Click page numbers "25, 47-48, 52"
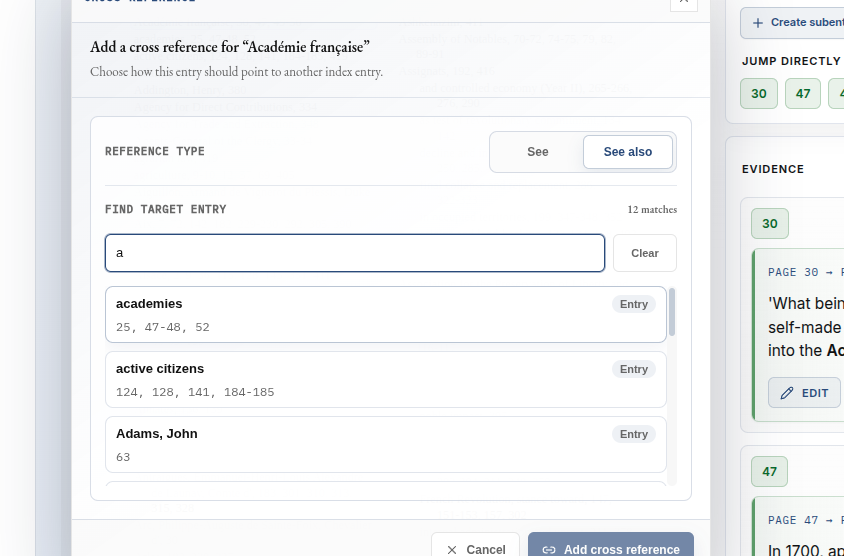The image size is (844, 556). click(163, 327)
